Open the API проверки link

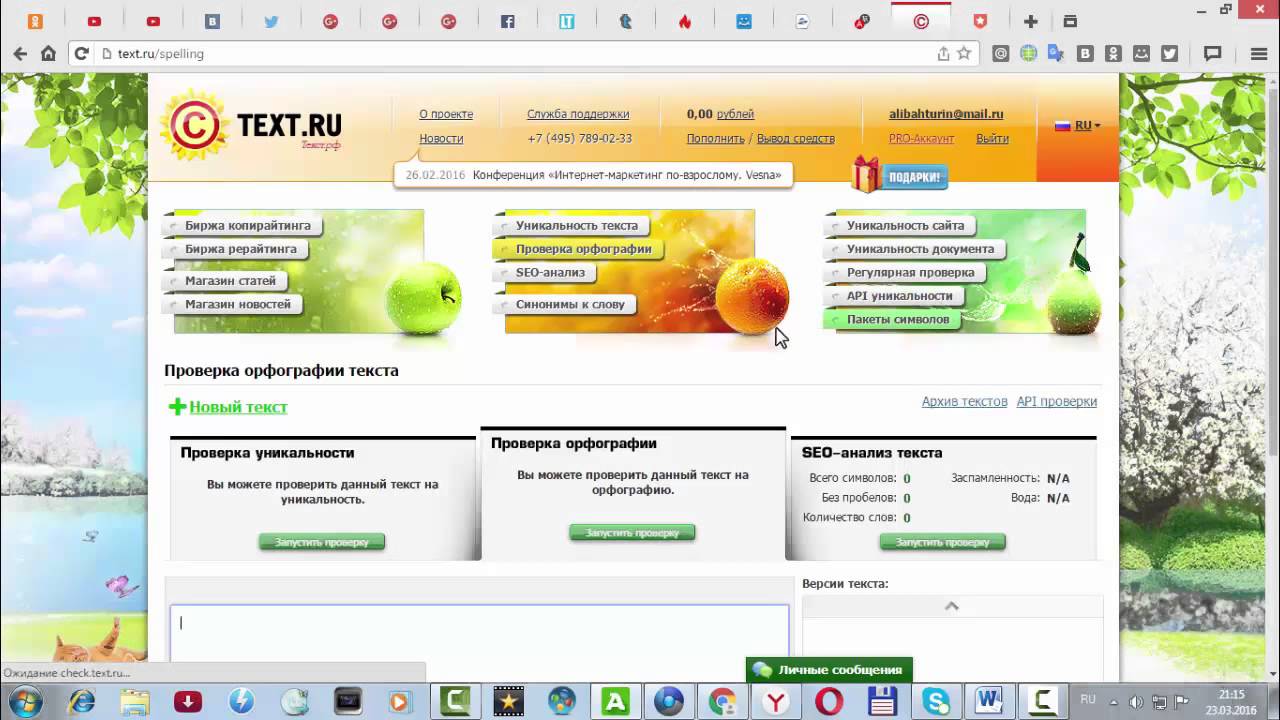pyautogui.click(x=1057, y=401)
